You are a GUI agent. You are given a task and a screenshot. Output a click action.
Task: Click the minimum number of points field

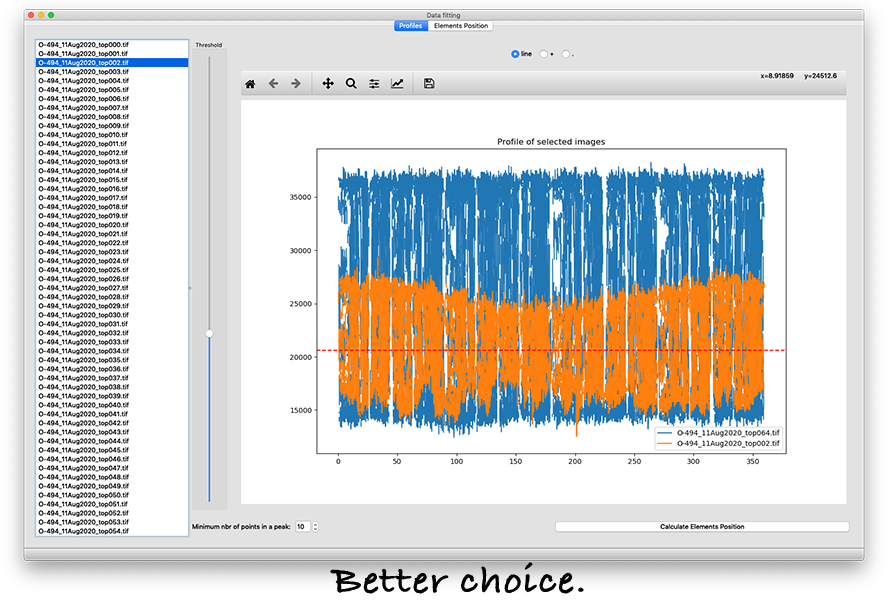(x=302, y=527)
